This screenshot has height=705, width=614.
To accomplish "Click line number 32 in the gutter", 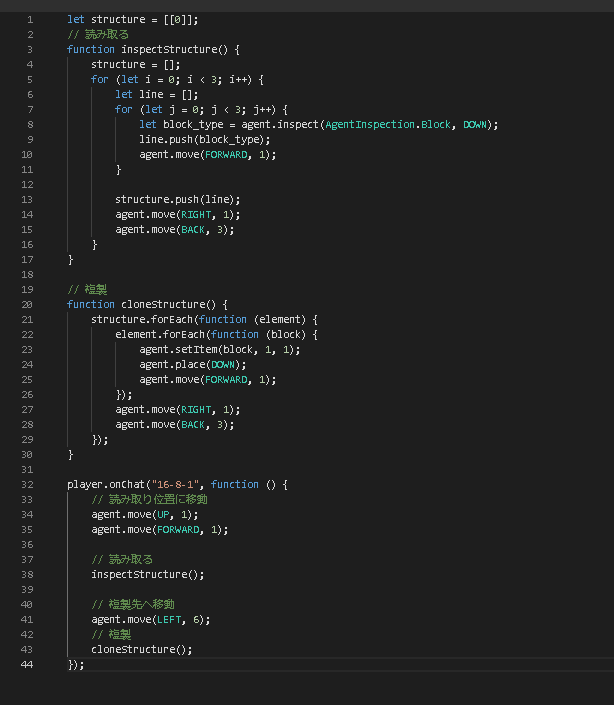I will (x=27, y=485).
